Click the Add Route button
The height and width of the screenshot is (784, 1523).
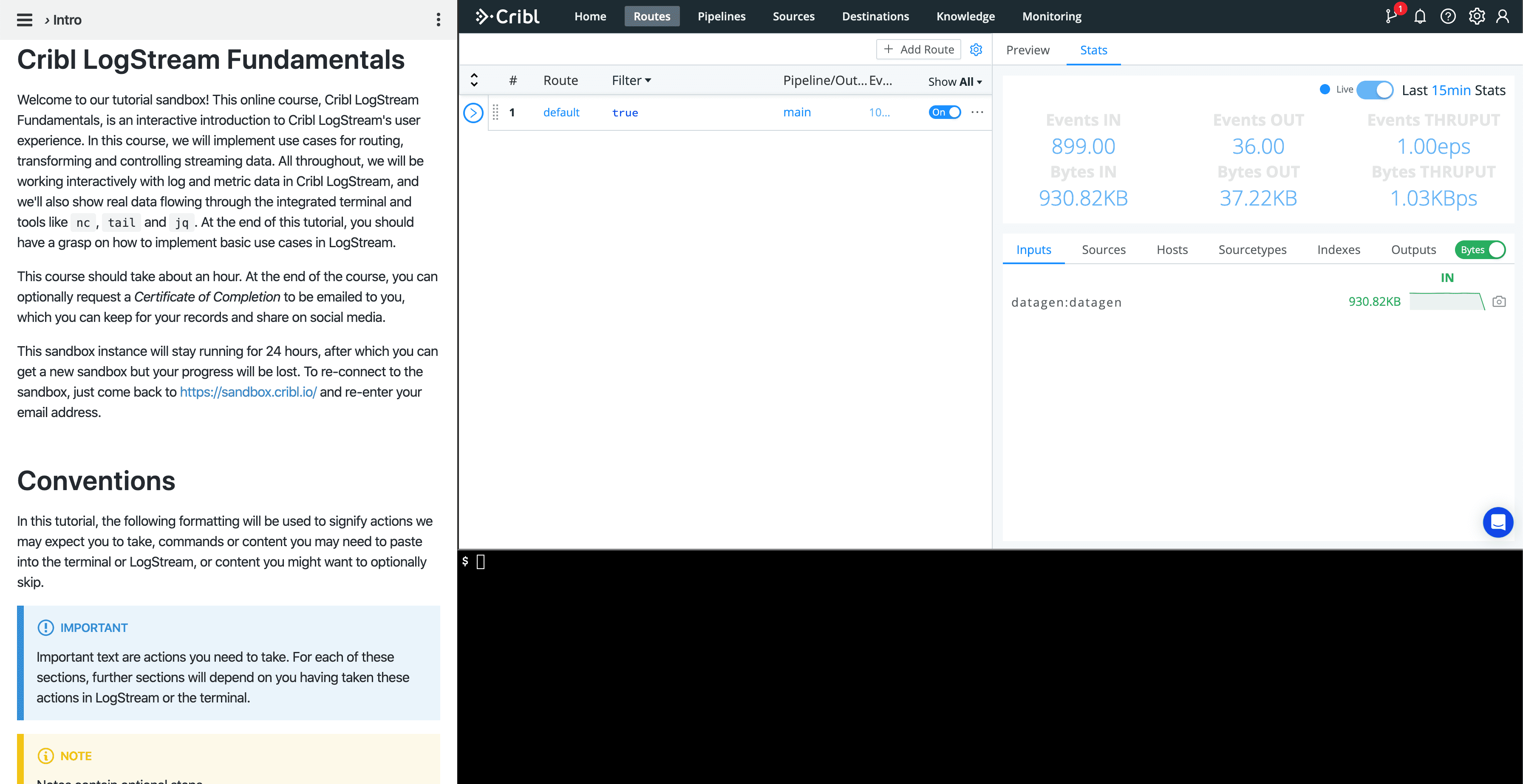point(918,49)
